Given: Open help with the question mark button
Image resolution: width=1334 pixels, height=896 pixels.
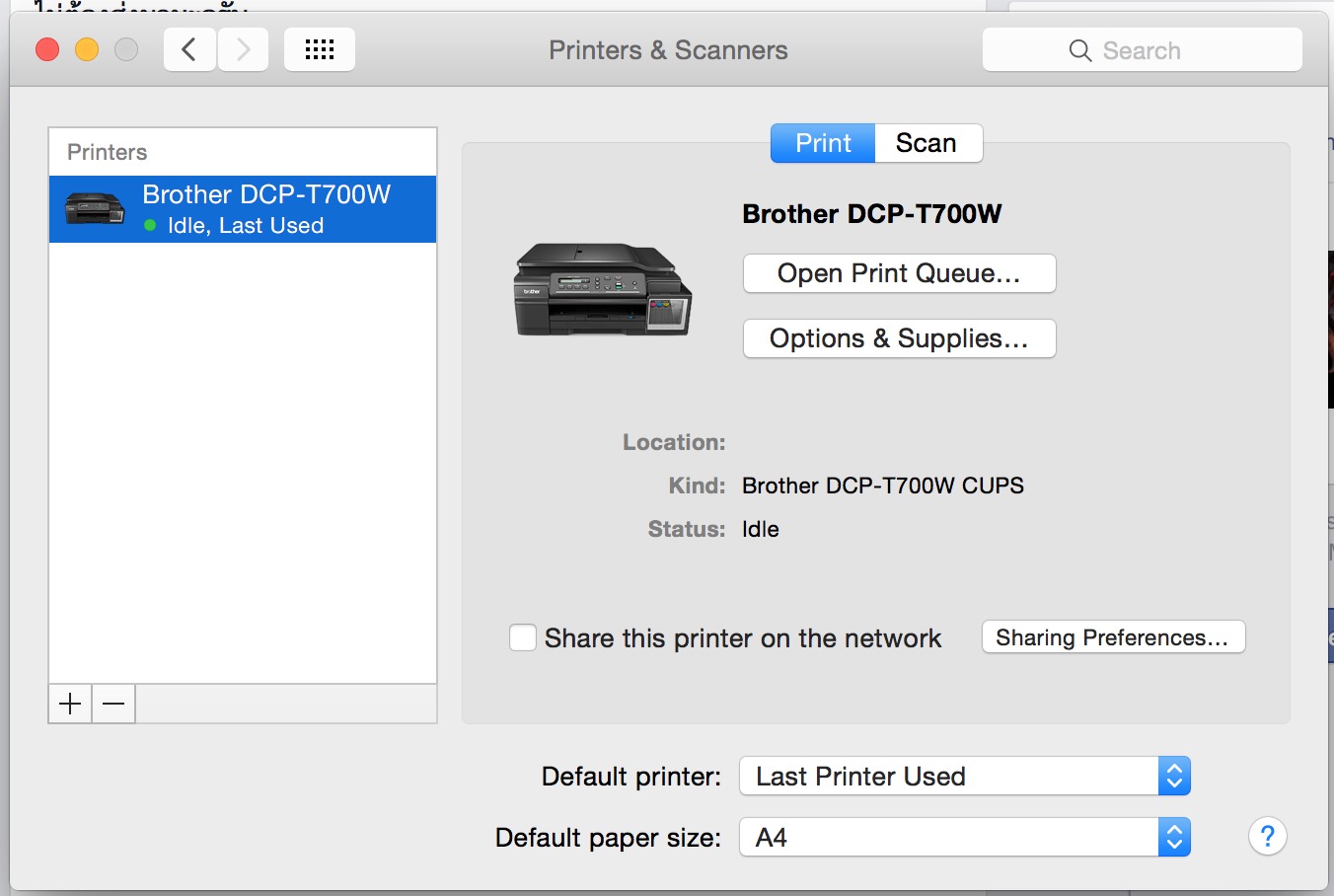Looking at the screenshot, I should 1267,837.
